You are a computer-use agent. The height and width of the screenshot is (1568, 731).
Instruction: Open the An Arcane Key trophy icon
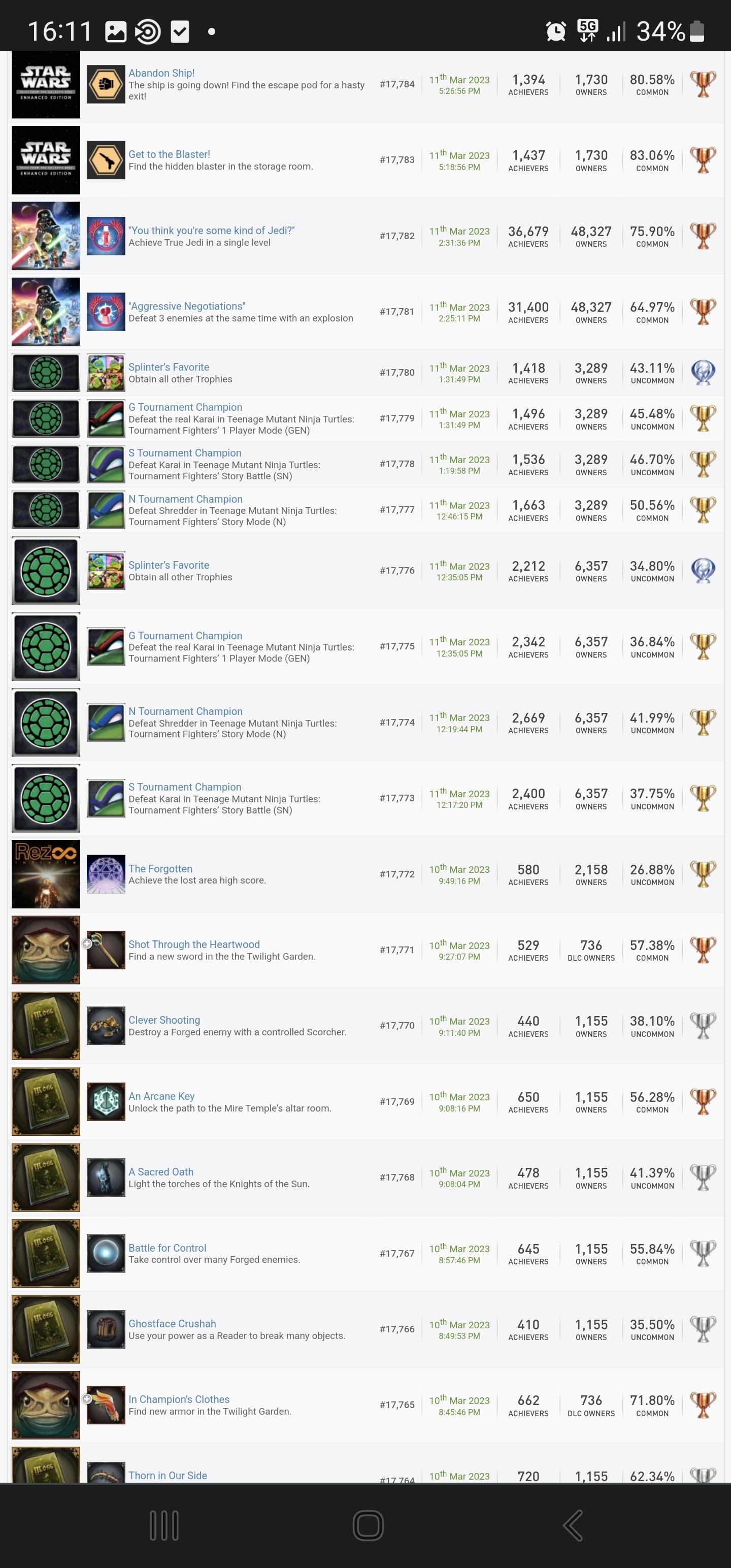pos(106,1102)
